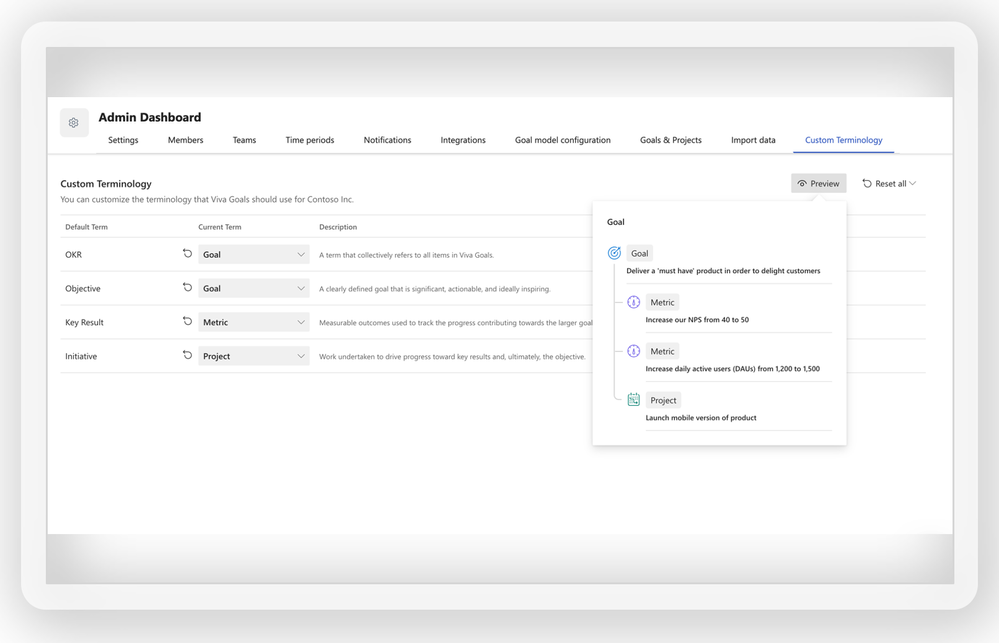
Task: Click the Current Term column header
Action: click(220, 227)
